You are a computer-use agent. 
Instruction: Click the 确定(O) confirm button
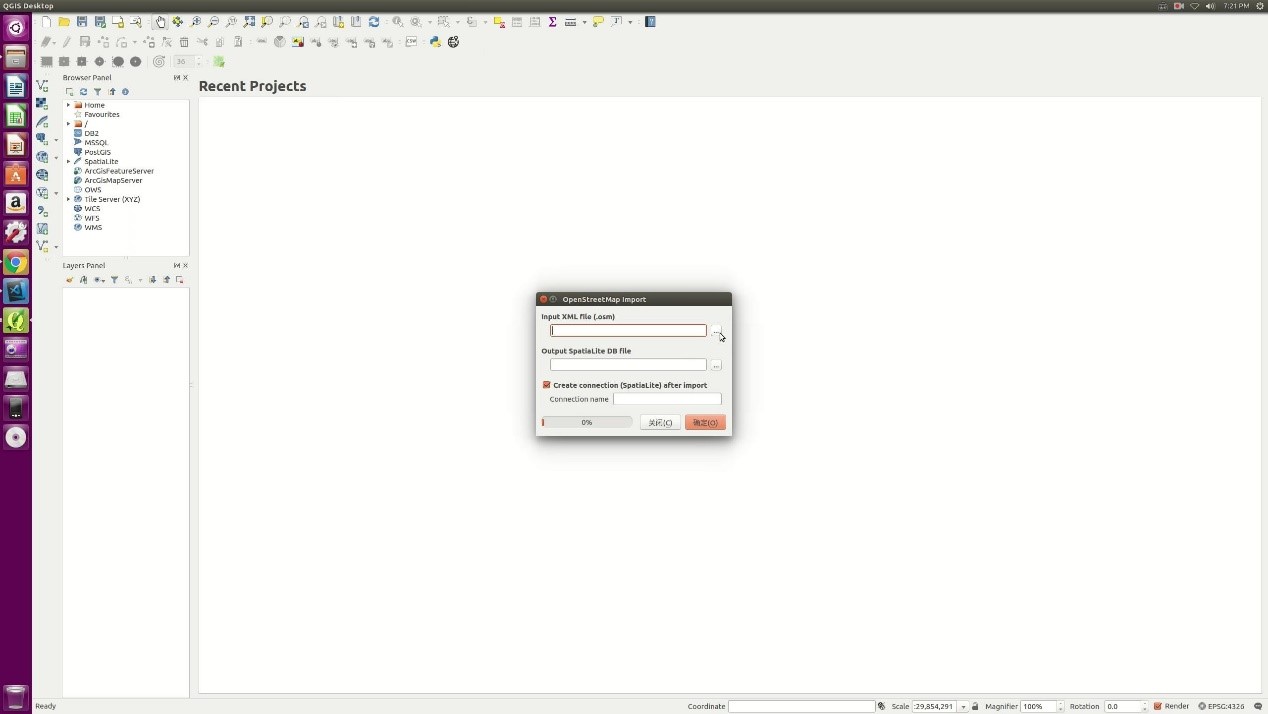(705, 423)
